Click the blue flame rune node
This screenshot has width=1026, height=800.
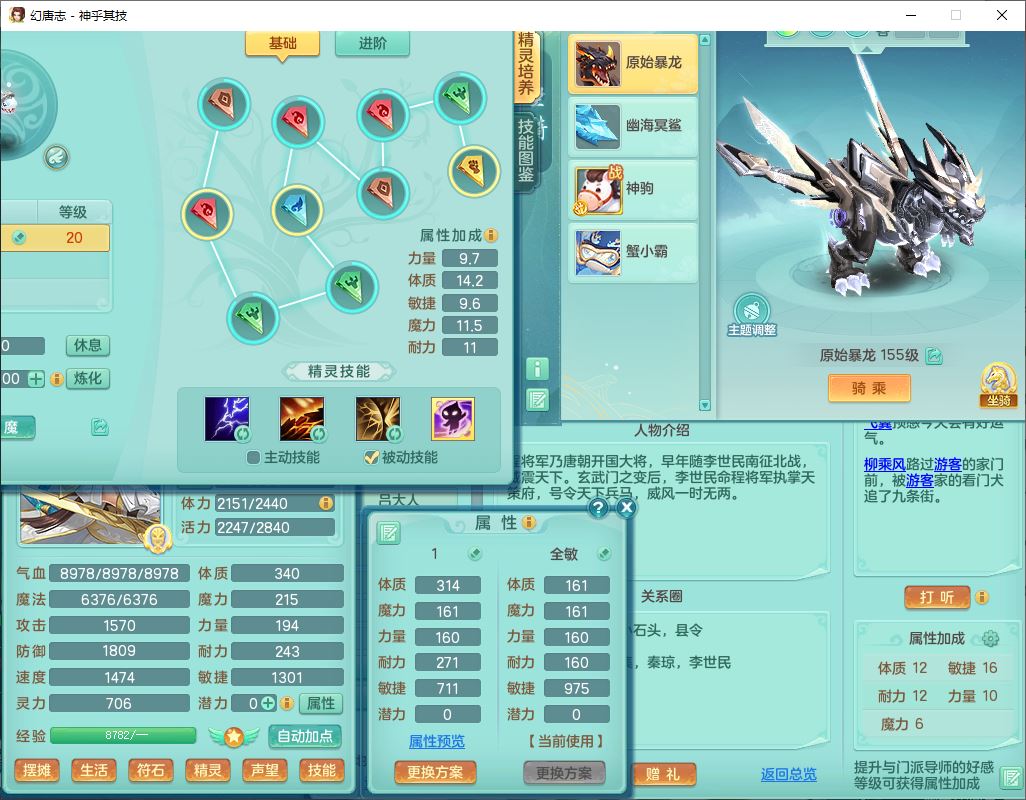(296, 210)
